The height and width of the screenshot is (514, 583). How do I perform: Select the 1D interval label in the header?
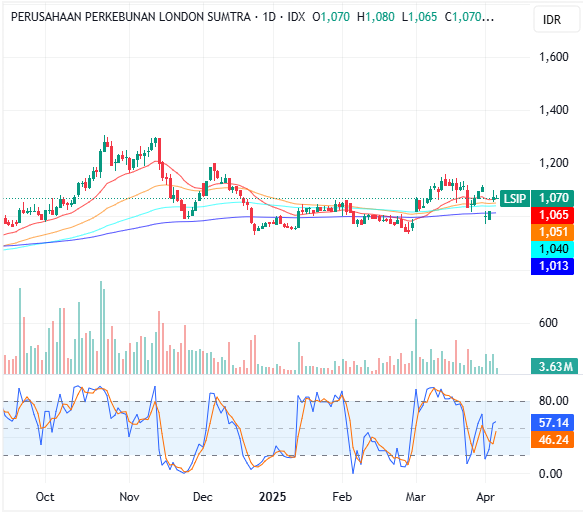point(269,17)
